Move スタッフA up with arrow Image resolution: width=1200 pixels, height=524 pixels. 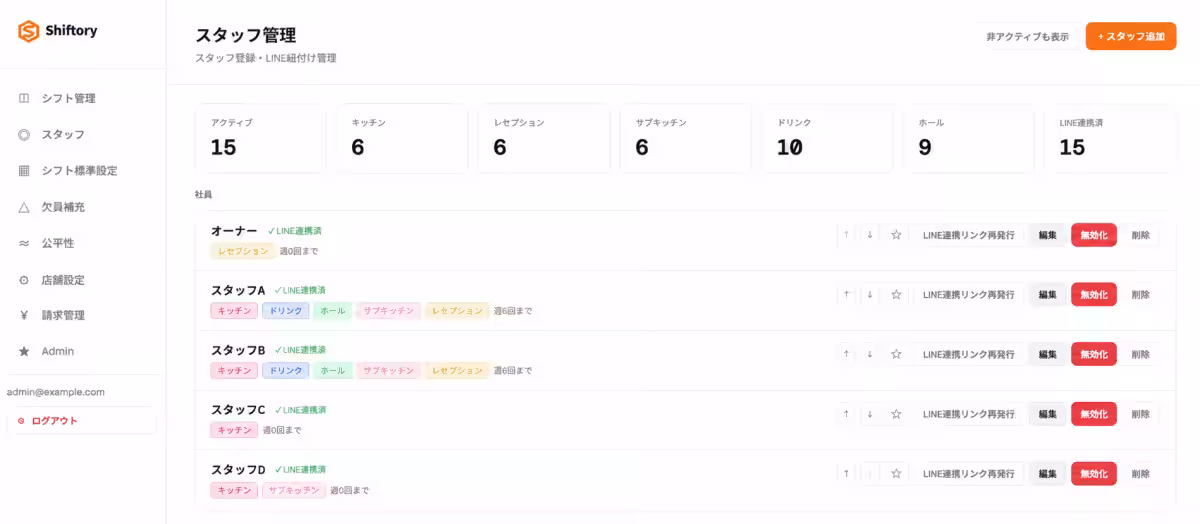[x=846, y=295]
